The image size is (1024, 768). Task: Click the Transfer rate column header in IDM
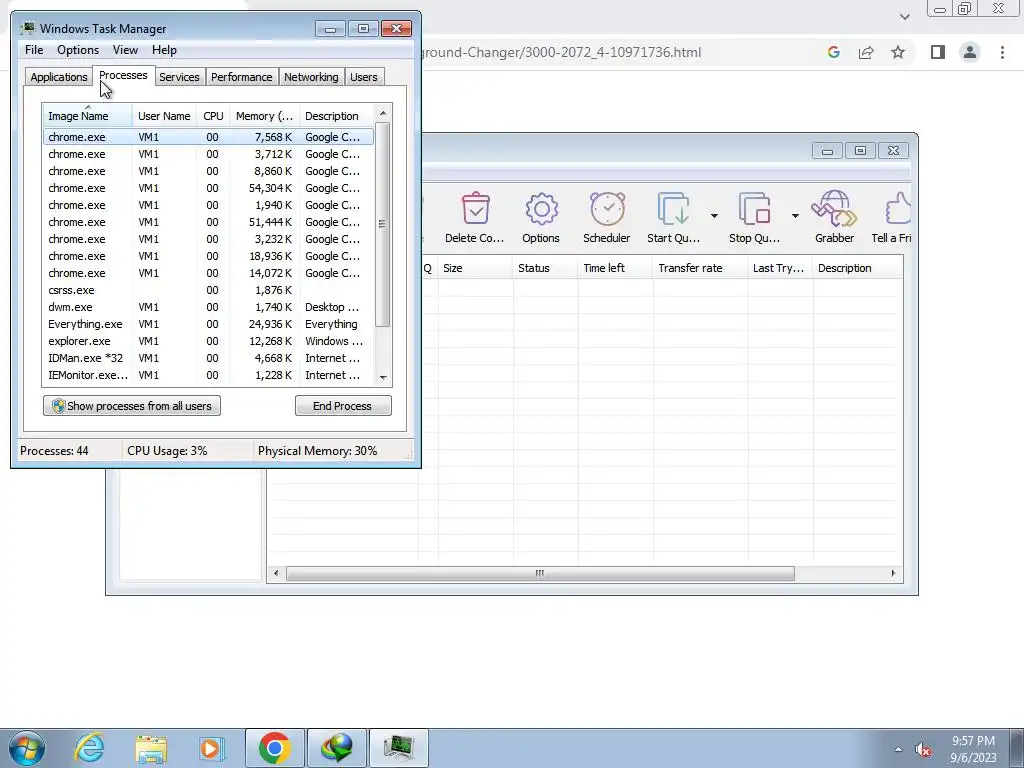(700, 268)
